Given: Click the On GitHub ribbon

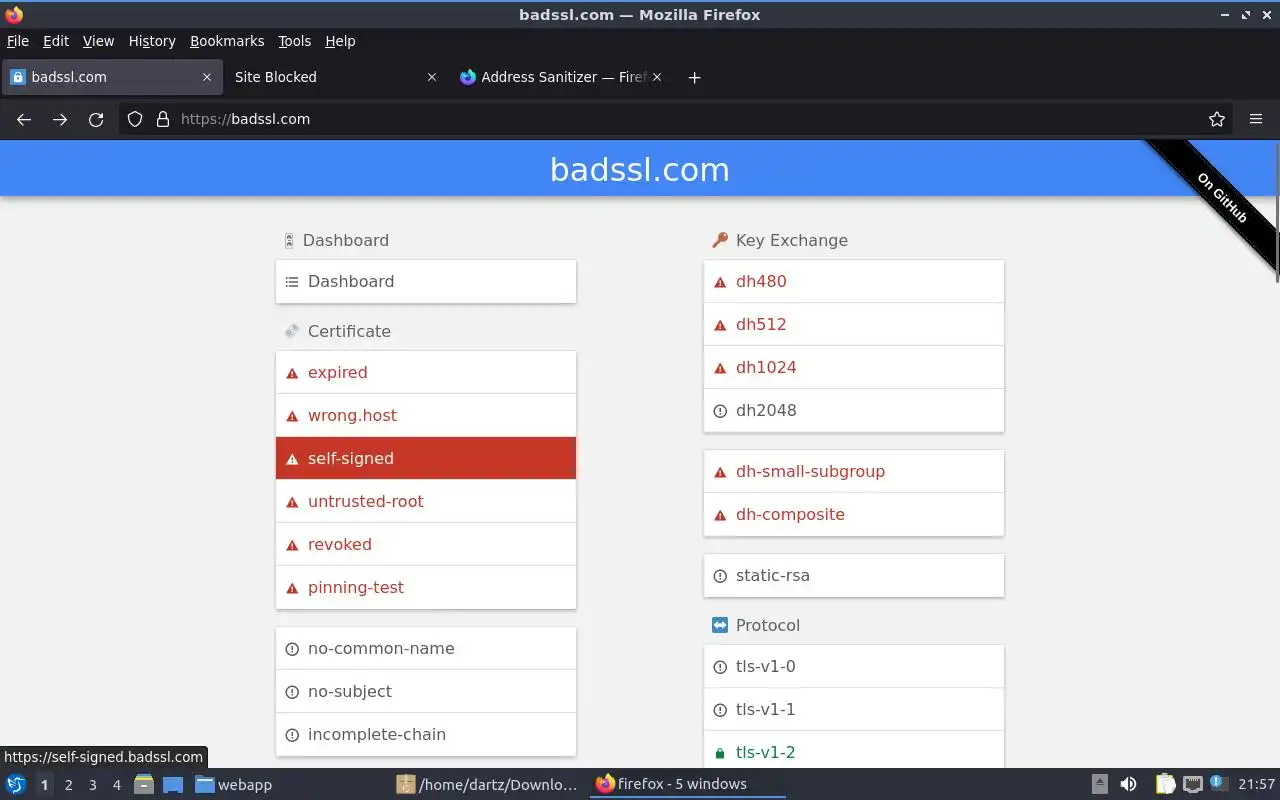Looking at the screenshot, I should pyautogui.click(x=1222, y=198).
